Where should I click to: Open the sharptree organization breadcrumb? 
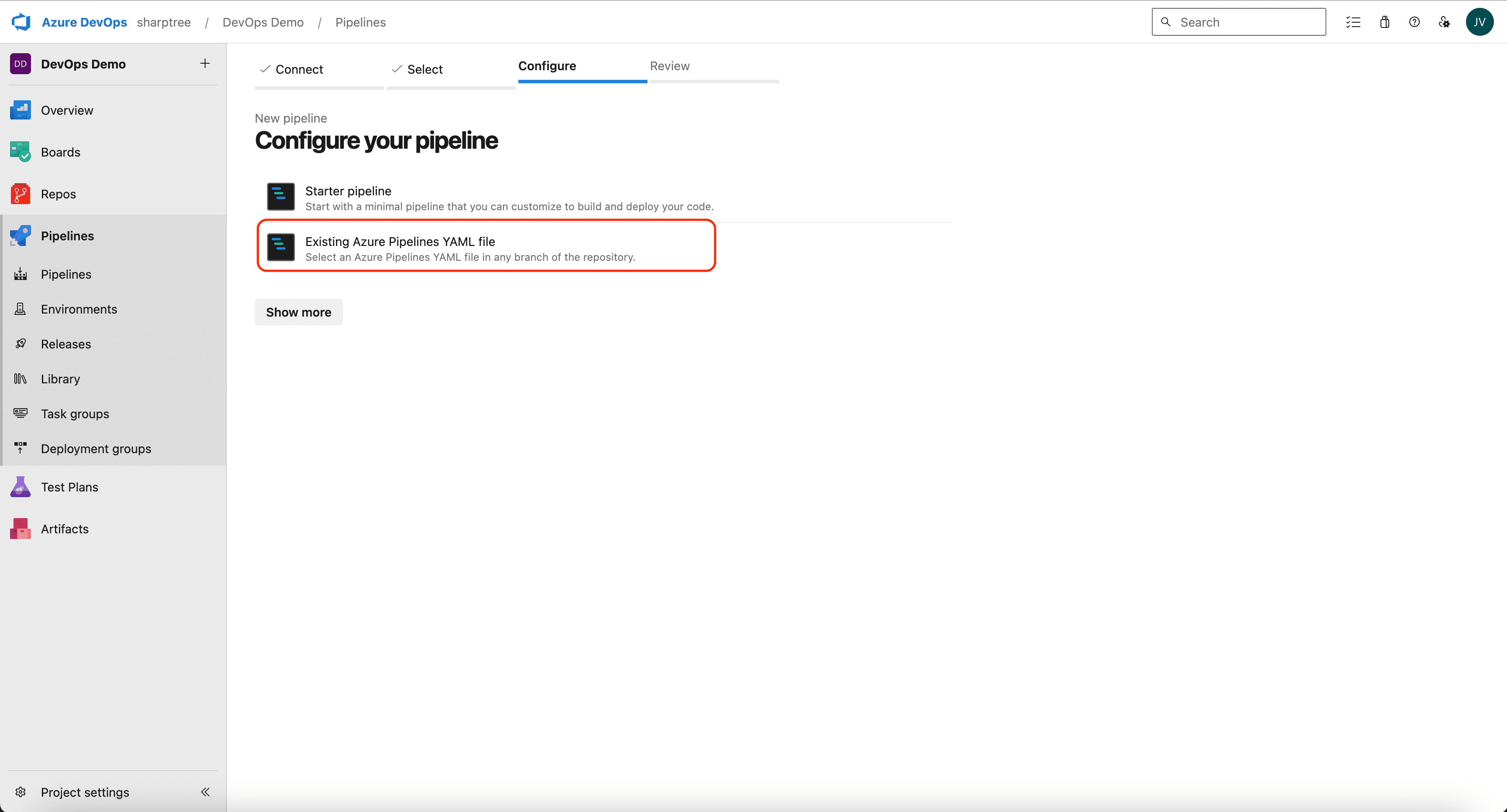point(164,22)
